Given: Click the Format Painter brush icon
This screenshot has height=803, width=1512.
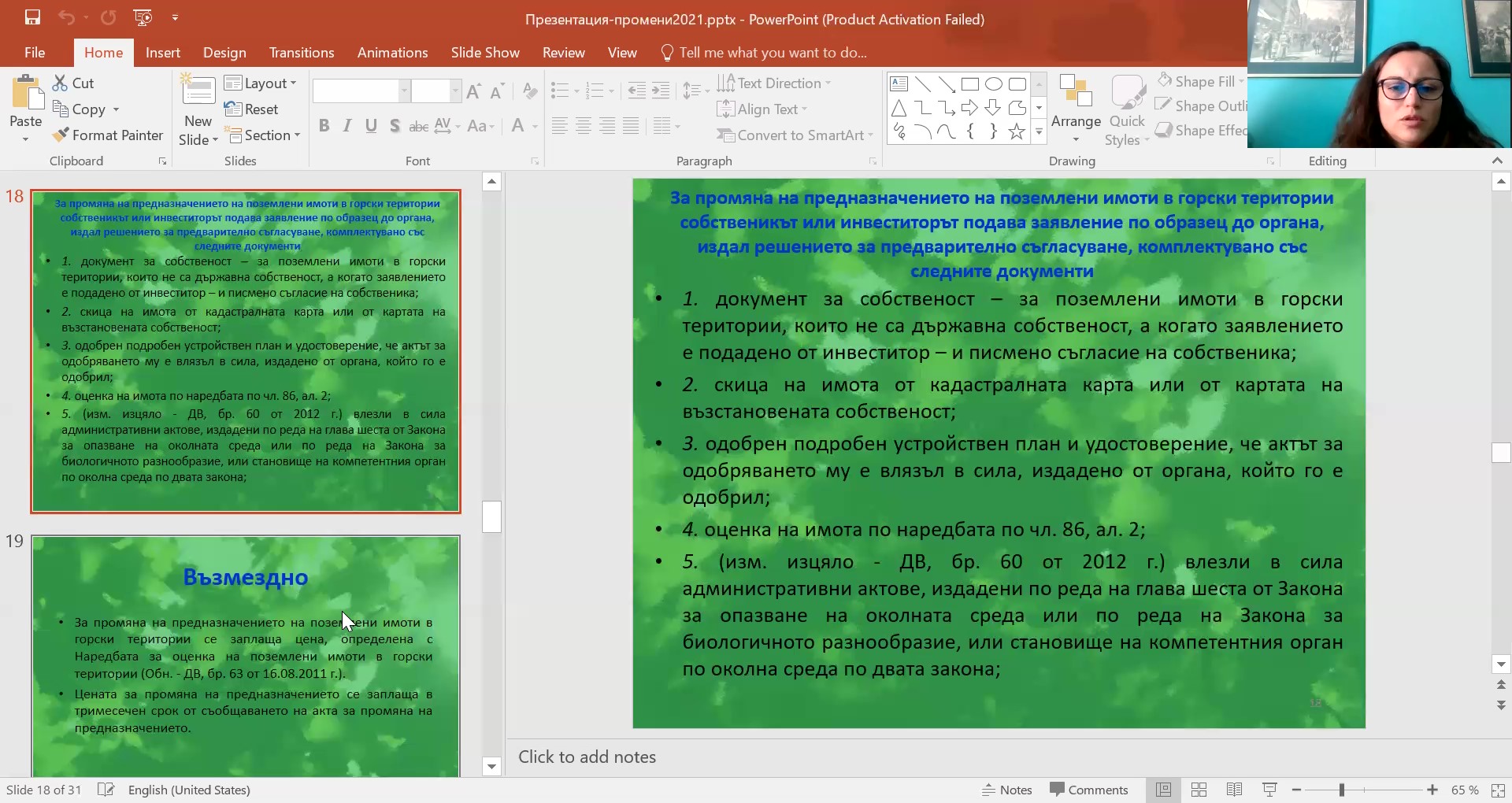Looking at the screenshot, I should pos(61,135).
